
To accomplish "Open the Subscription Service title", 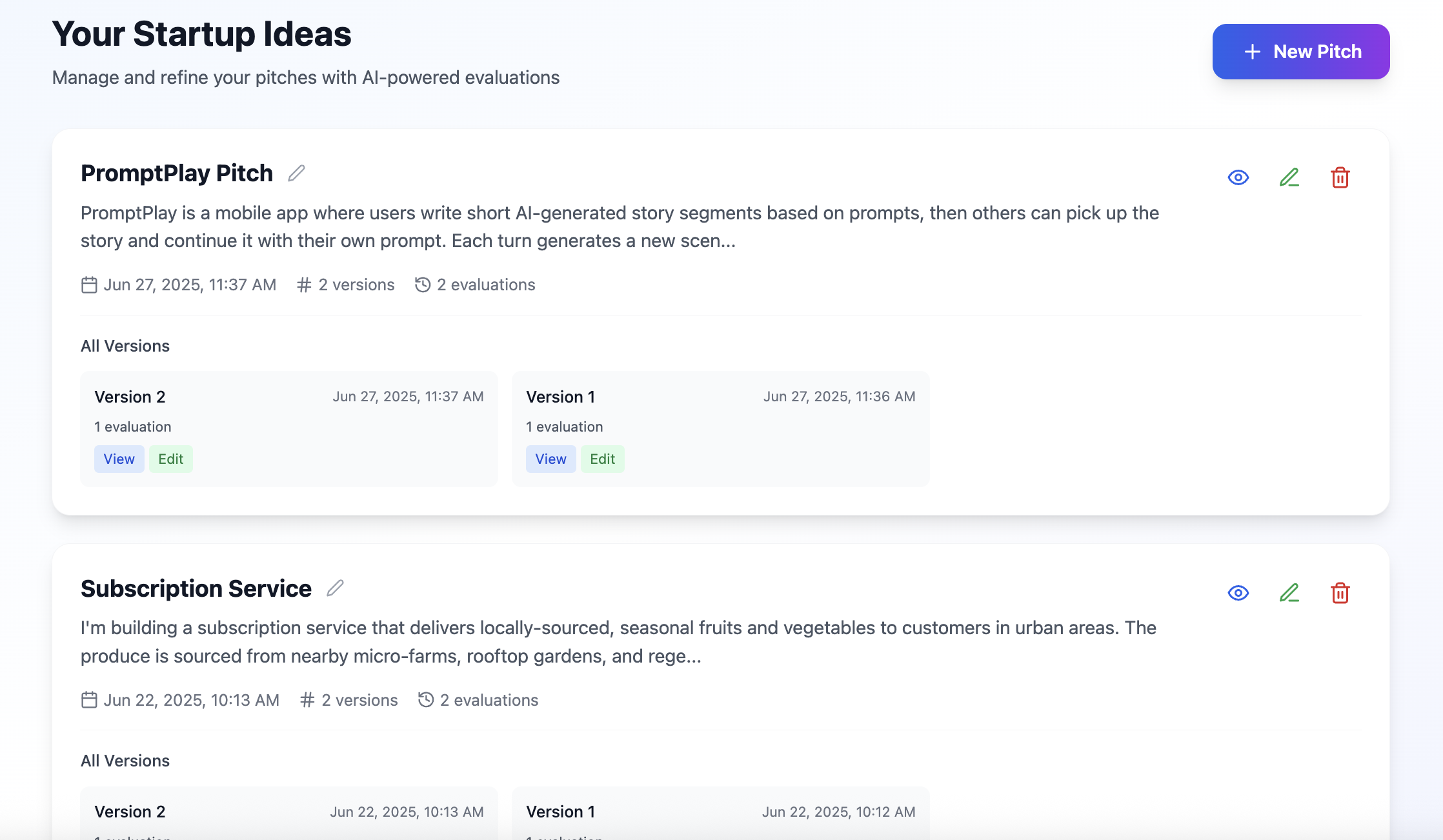I will coord(196,589).
